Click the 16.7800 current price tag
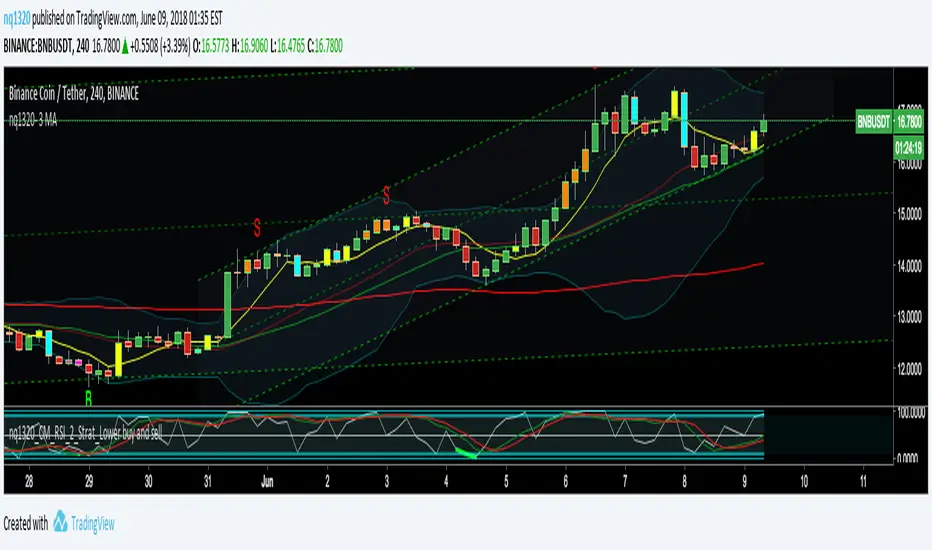This screenshot has width=932, height=550. 909,122
